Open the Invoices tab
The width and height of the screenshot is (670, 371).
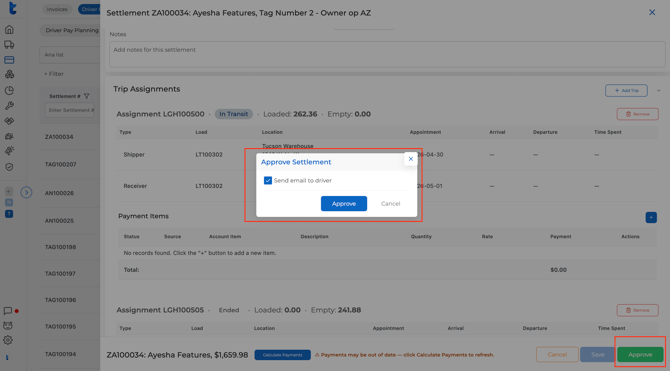pos(57,9)
